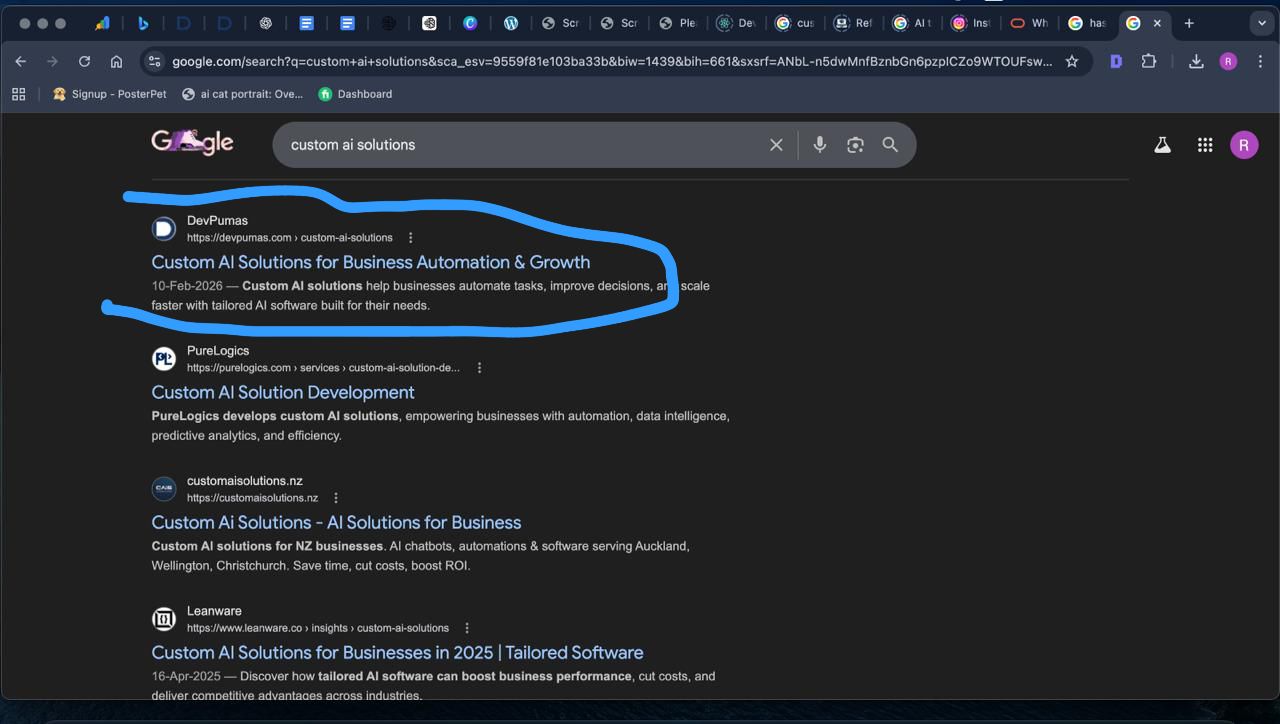The image size is (1280, 724).
Task: Click the PureLogics favicon
Action: point(164,359)
